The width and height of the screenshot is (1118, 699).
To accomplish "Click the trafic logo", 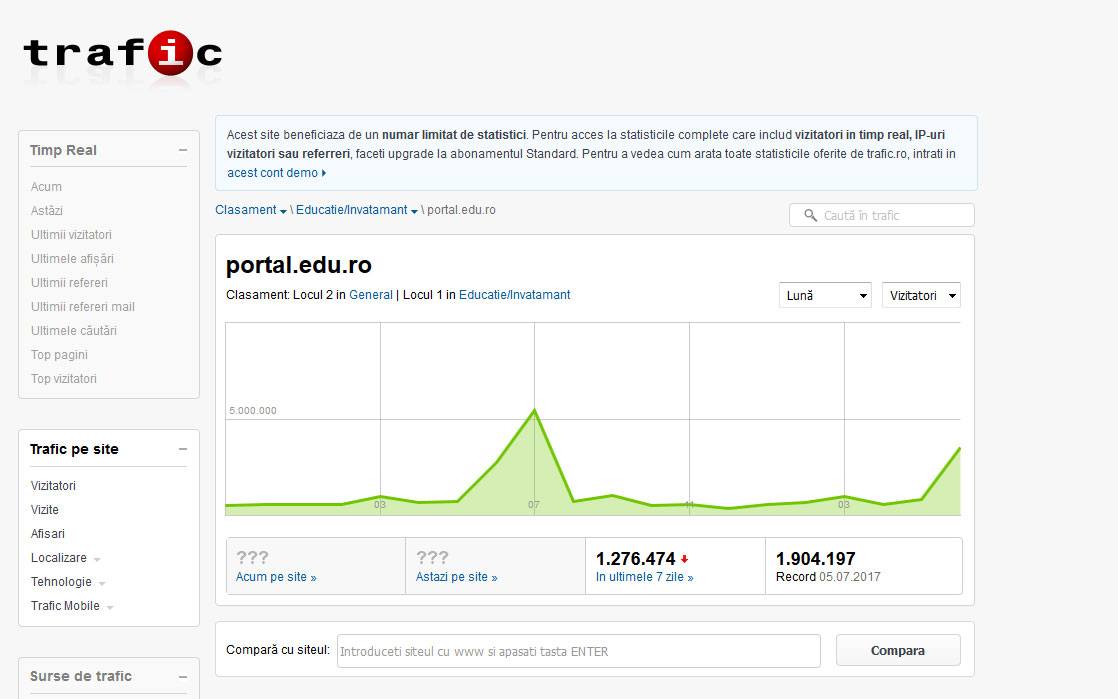I will pos(122,53).
